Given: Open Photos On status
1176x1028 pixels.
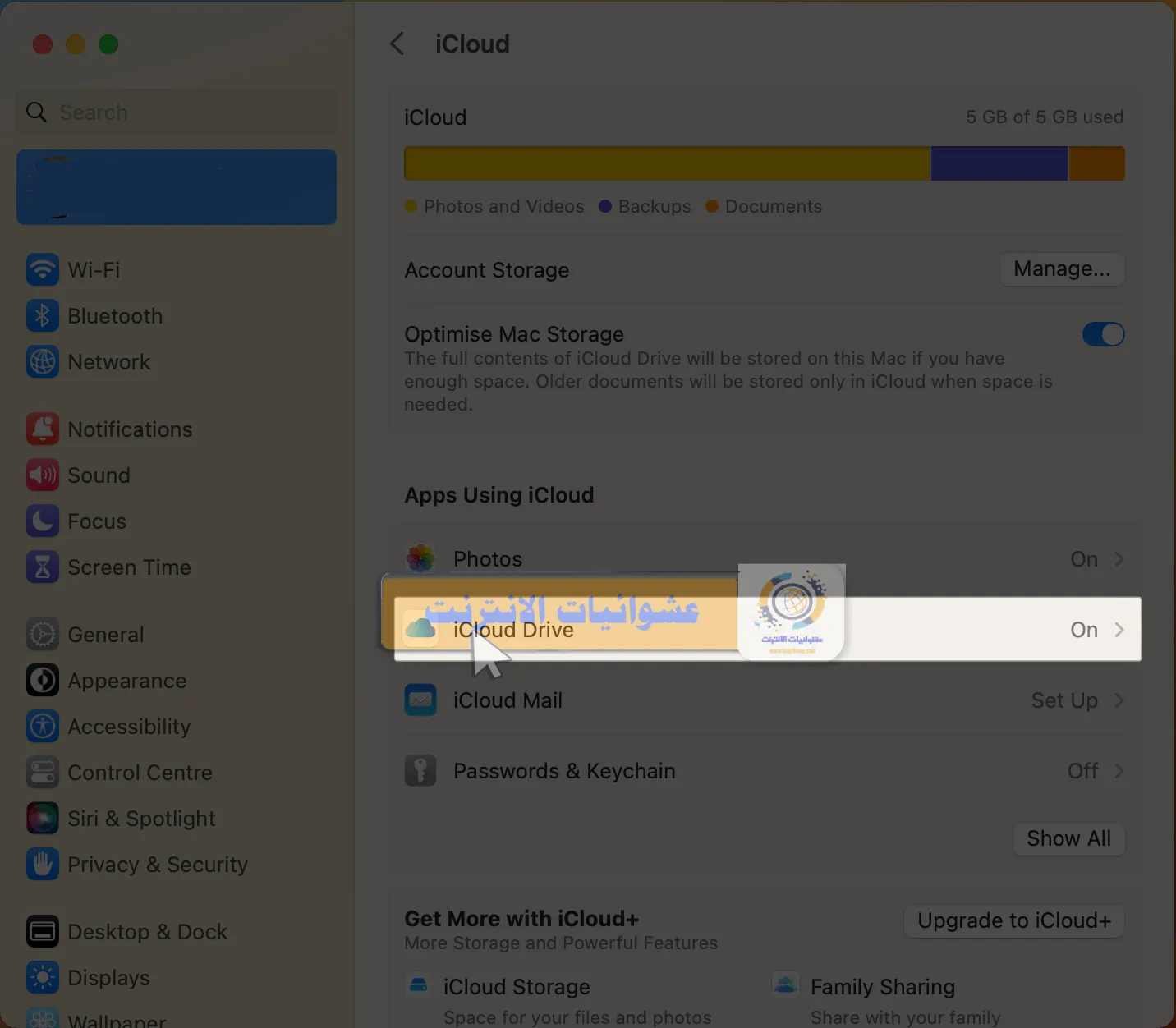Looking at the screenshot, I should pos(1084,559).
